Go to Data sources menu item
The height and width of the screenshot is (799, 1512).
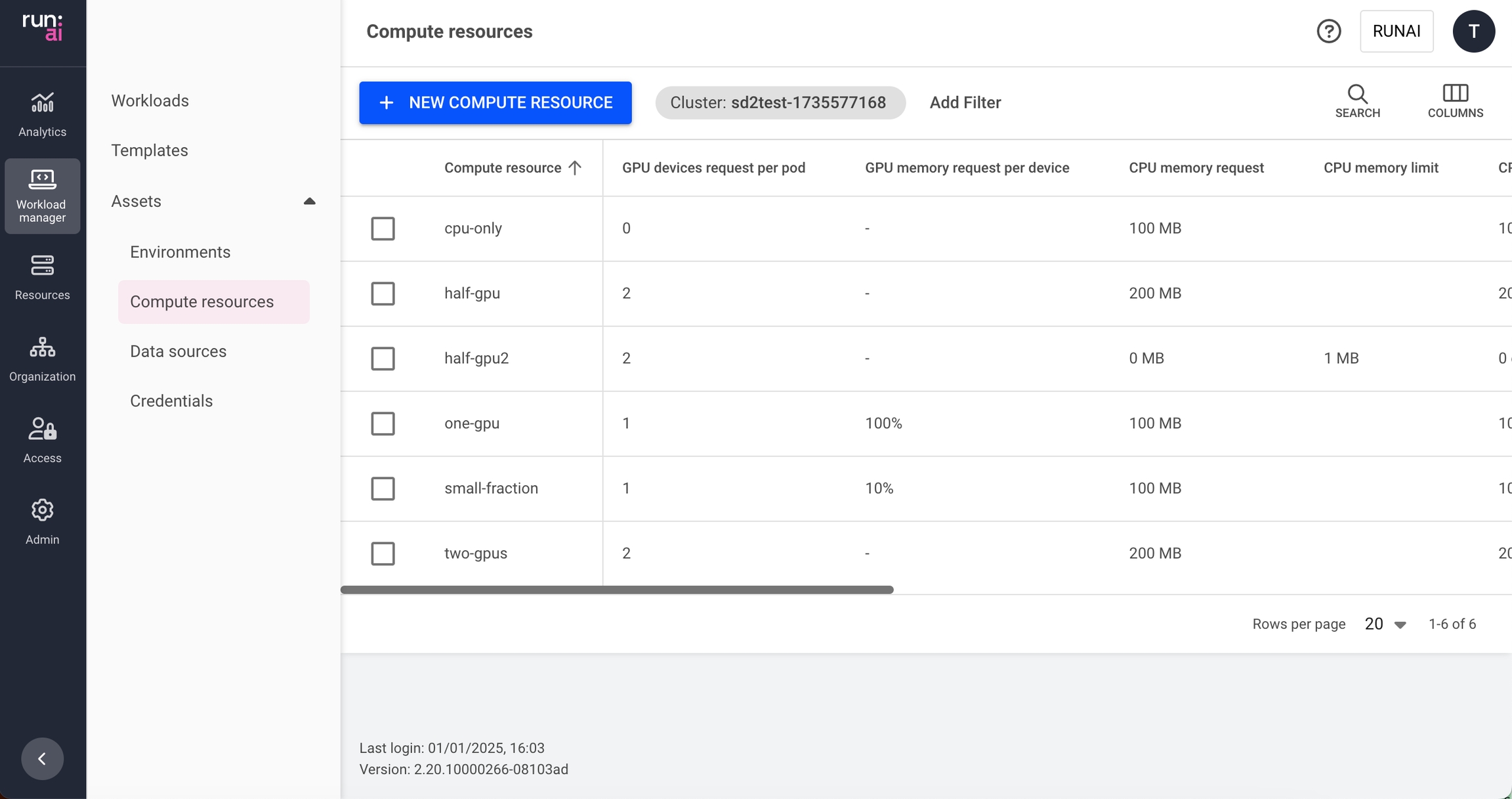pyautogui.click(x=178, y=351)
